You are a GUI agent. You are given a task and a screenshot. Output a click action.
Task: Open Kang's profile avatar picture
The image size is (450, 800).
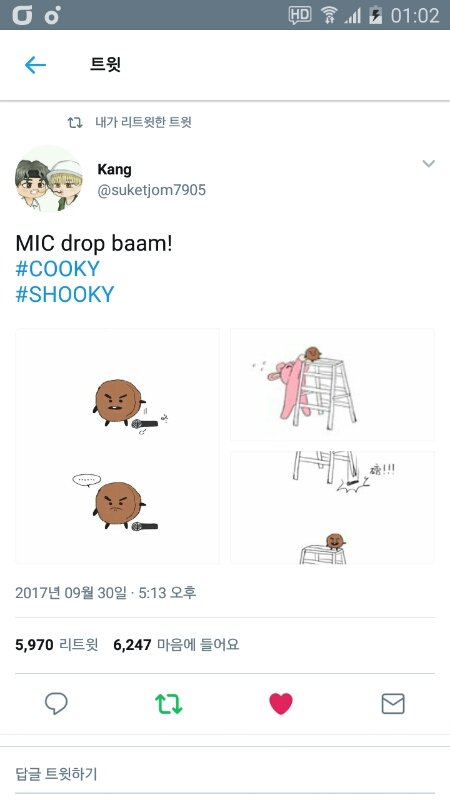coord(49,179)
